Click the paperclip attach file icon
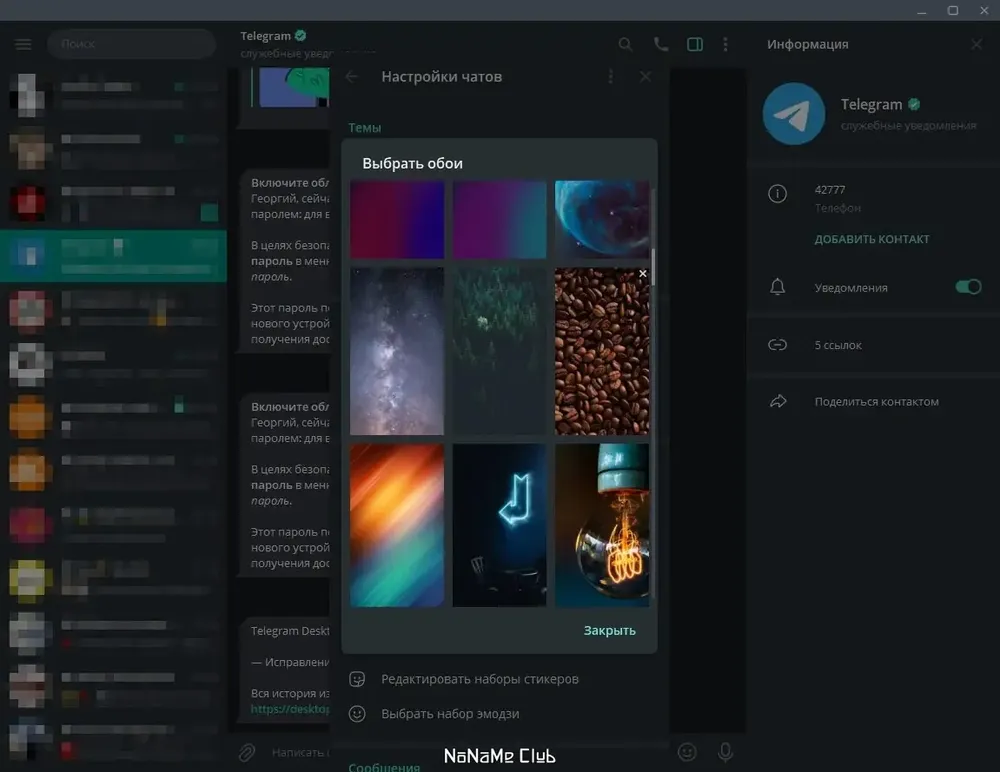Image resolution: width=1000 pixels, height=772 pixels. (246, 752)
